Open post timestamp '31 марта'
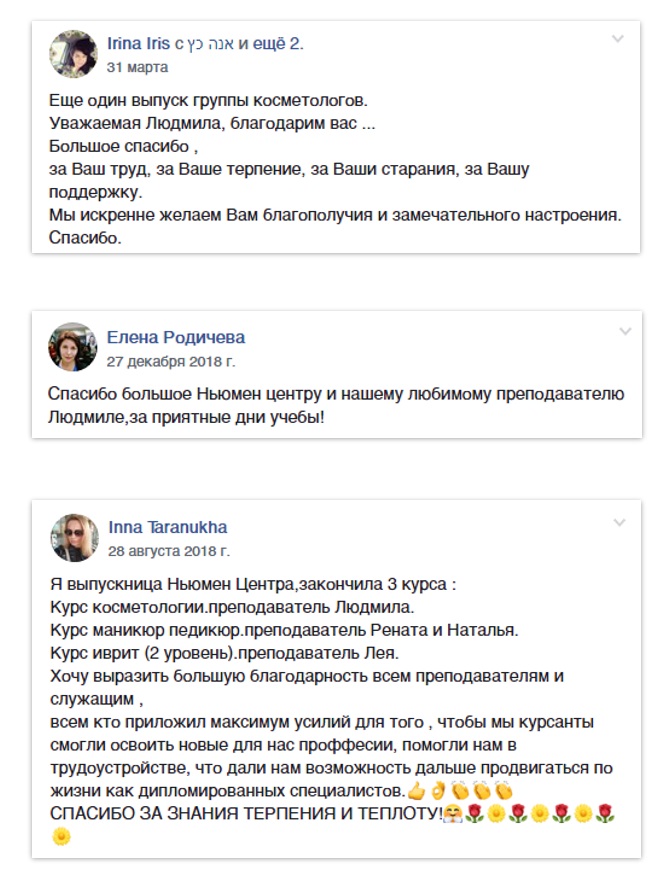Screen dimensions: 671x887 pyautogui.click(x=137, y=67)
